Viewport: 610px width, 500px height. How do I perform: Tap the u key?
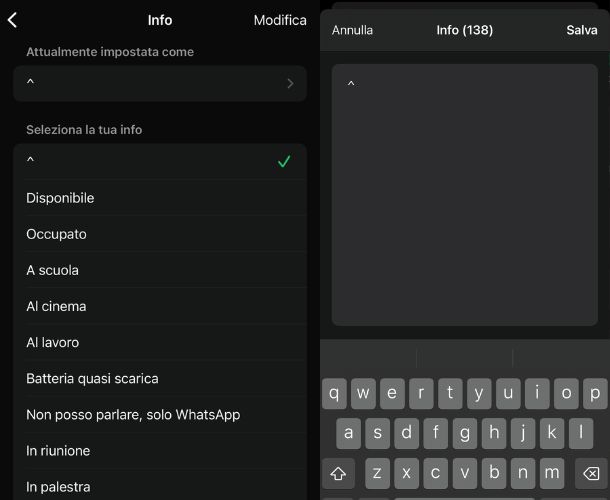pyautogui.click(x=508, y=393)
